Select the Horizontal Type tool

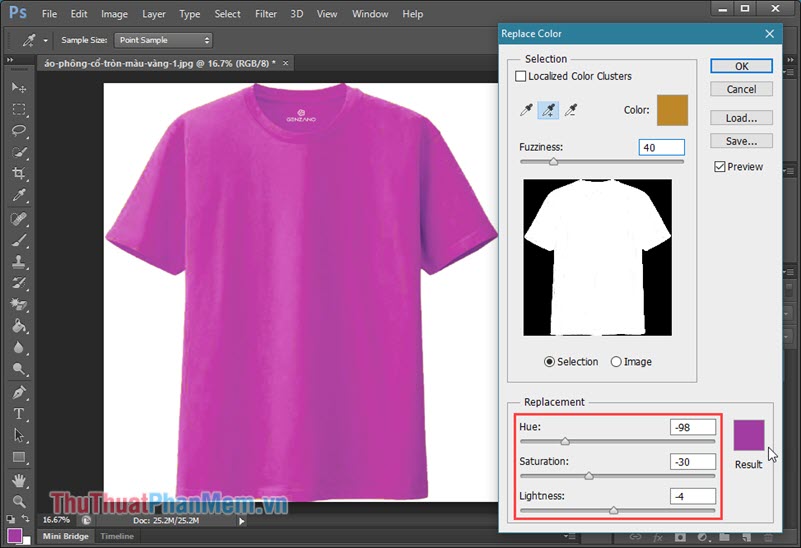[18, 414]
